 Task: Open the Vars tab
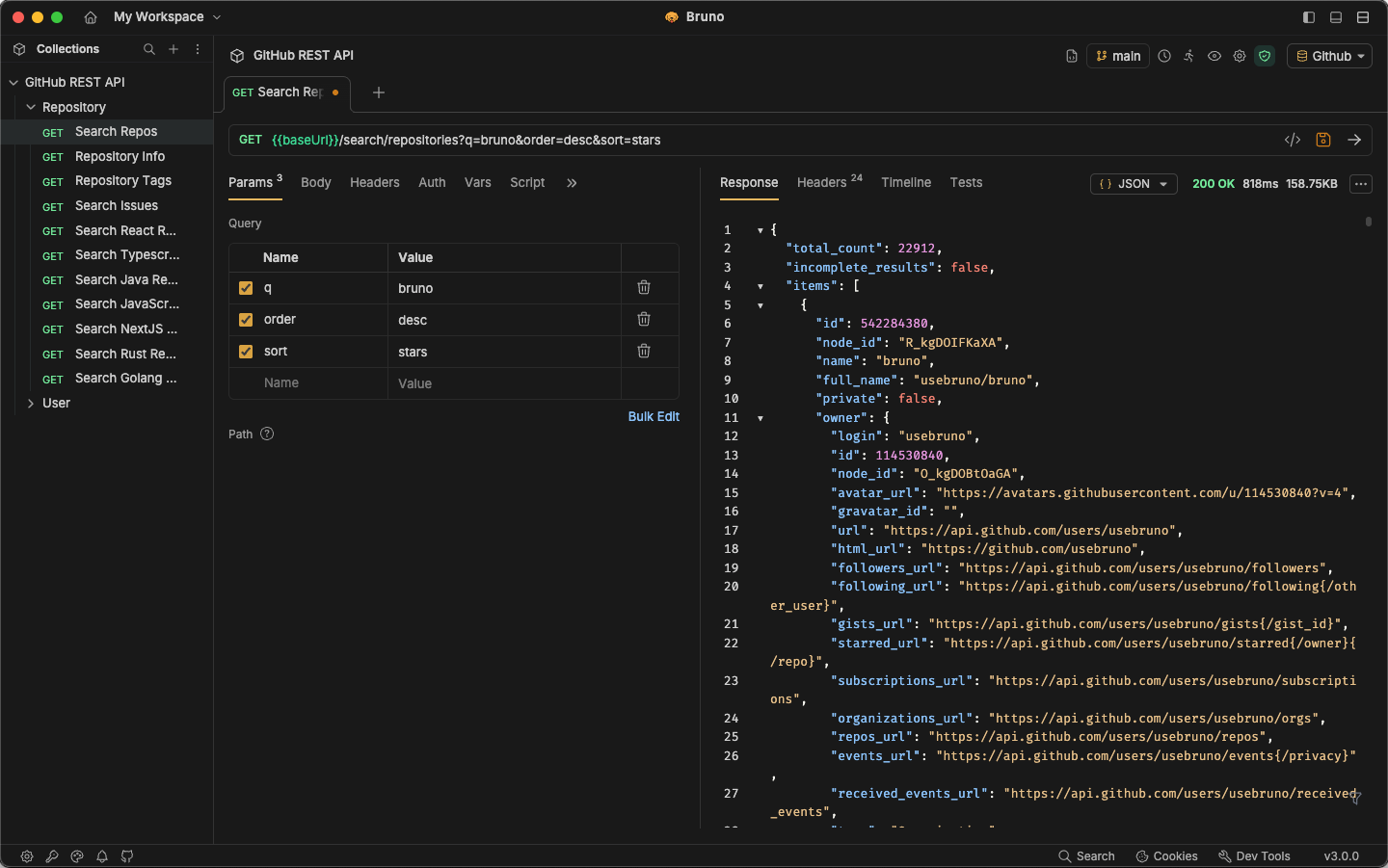click(x=478, y=183)
